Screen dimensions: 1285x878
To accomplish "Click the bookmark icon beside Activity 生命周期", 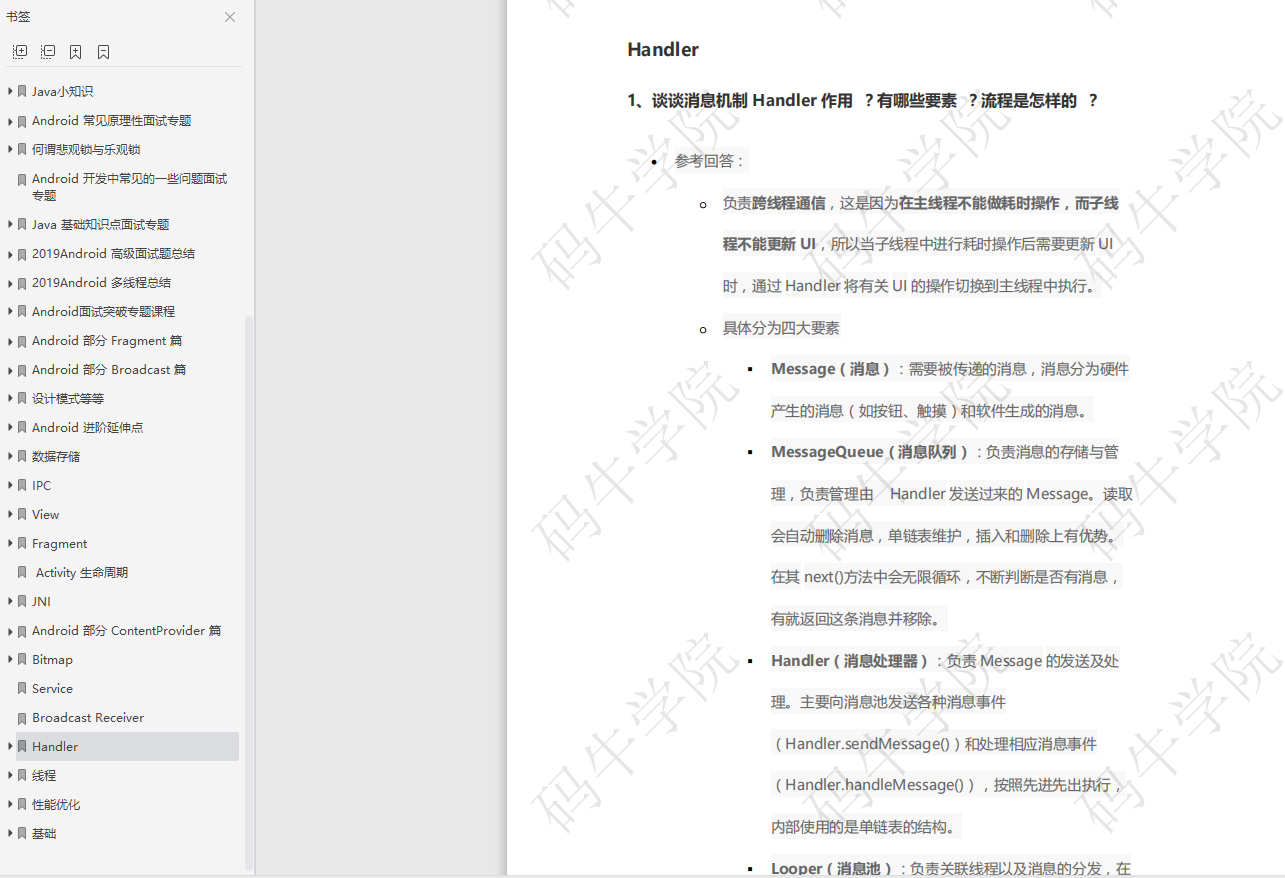I will (x=22, y=572).
